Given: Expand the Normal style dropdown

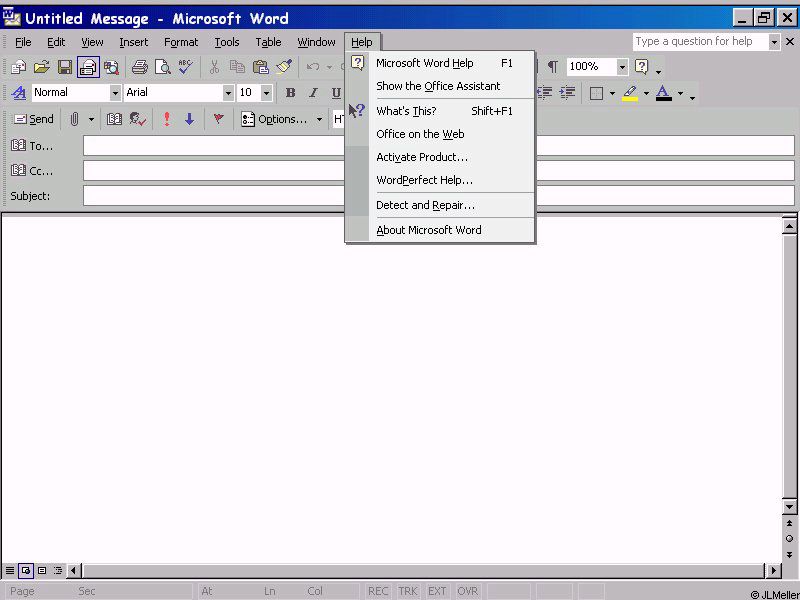Looking at the screenshot, I should pos(115,93).
